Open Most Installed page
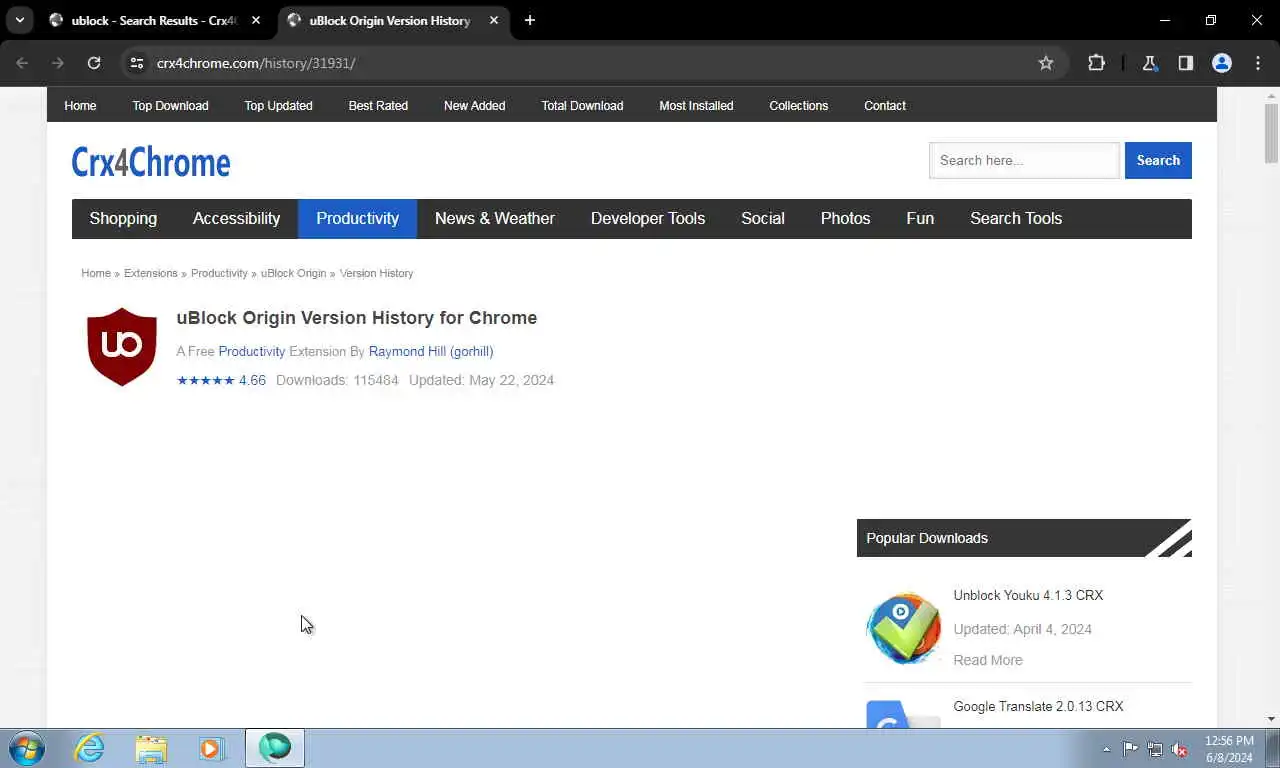Viewport: 1280px width, 768px height. 696,105
